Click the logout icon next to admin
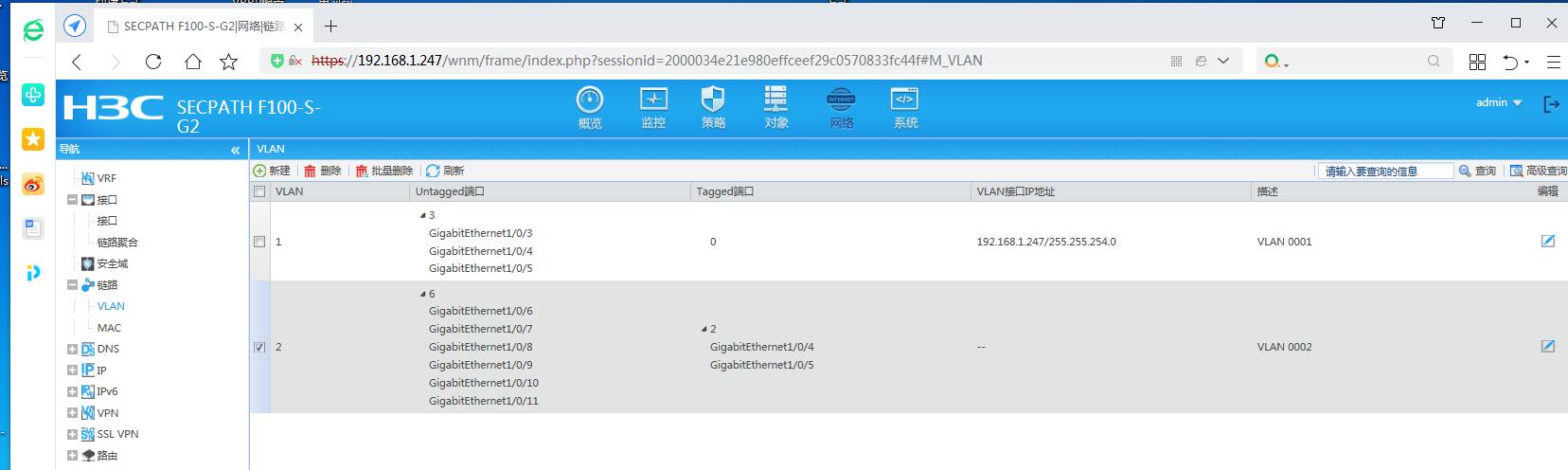This screenshot has width=1568, height=470. pos(1551,103)
